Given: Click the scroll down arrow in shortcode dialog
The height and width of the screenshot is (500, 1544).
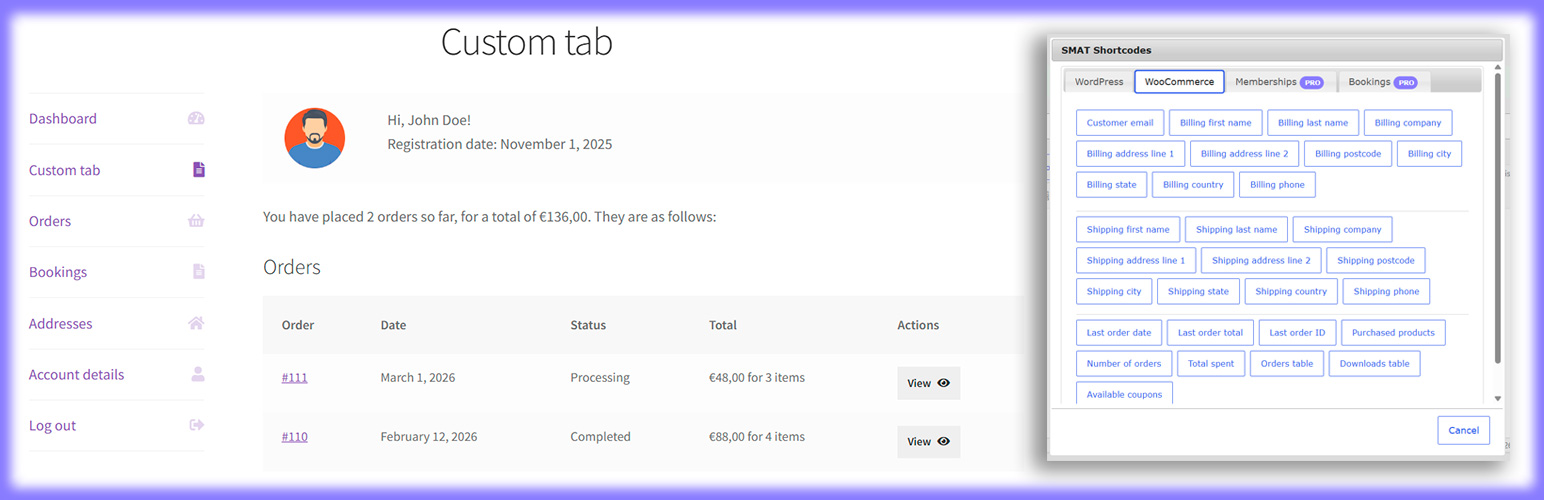Looking at the screenshot, I should pyautogui.click(x=1497, y=398).
